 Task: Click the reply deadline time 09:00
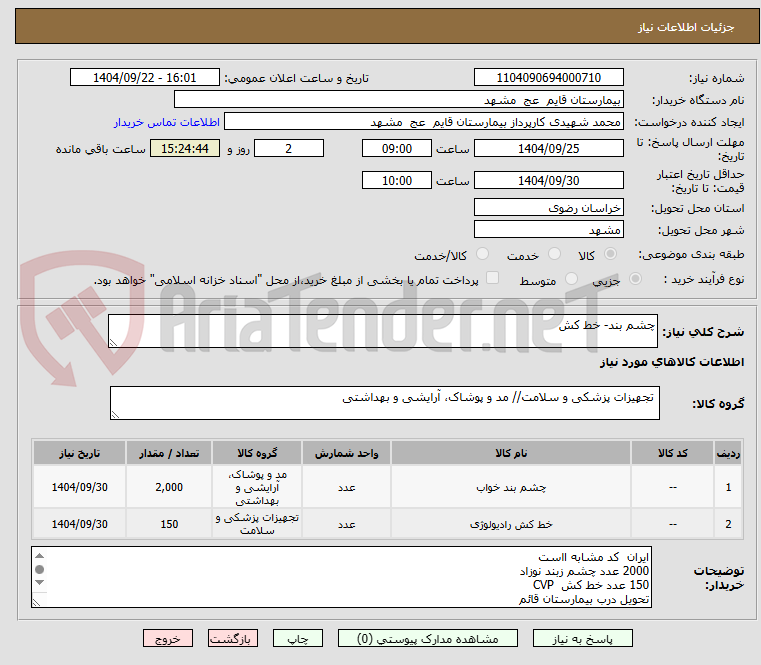[397, 149]
